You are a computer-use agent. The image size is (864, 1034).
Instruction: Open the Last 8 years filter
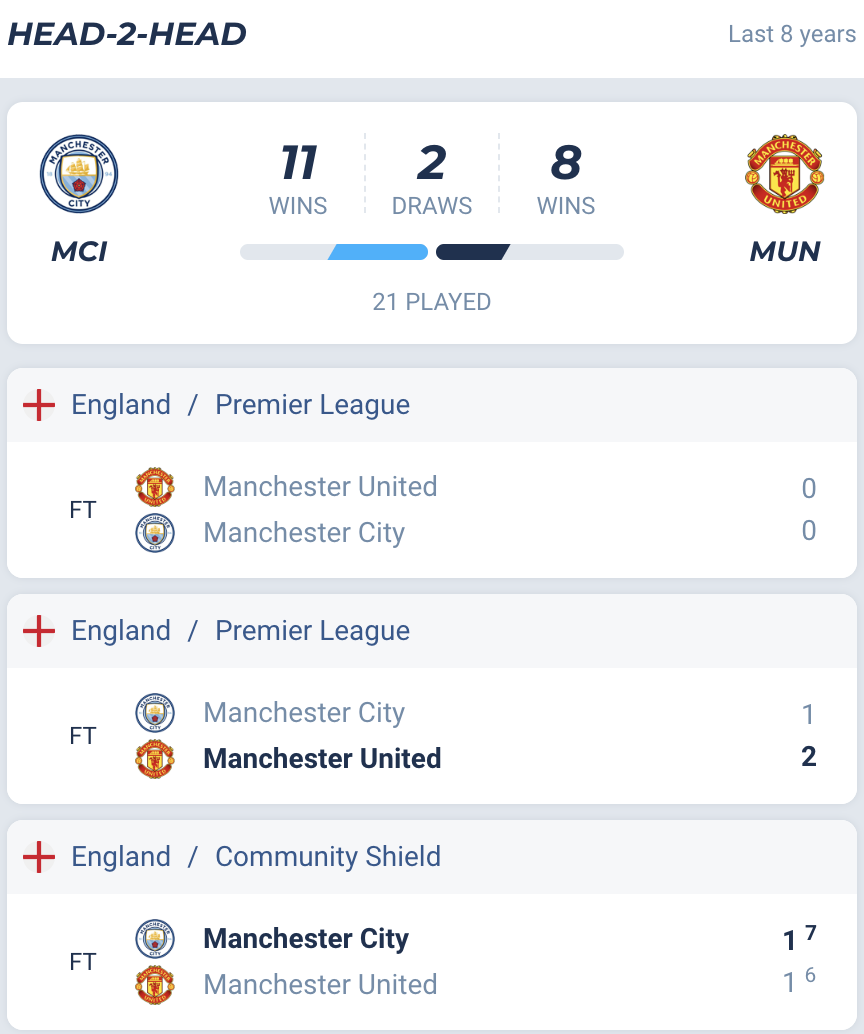click(792, 34)
